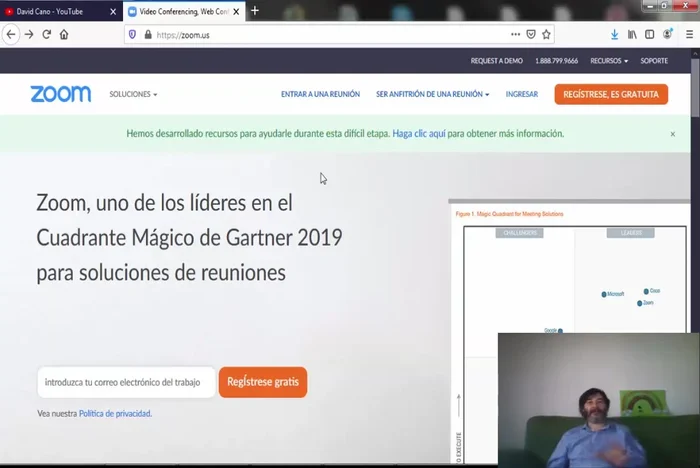Viewport: 700px width, 468px height.
Task: Click the Regístrese gratis button
Action: pyautogui.click(x=263, y=382)
